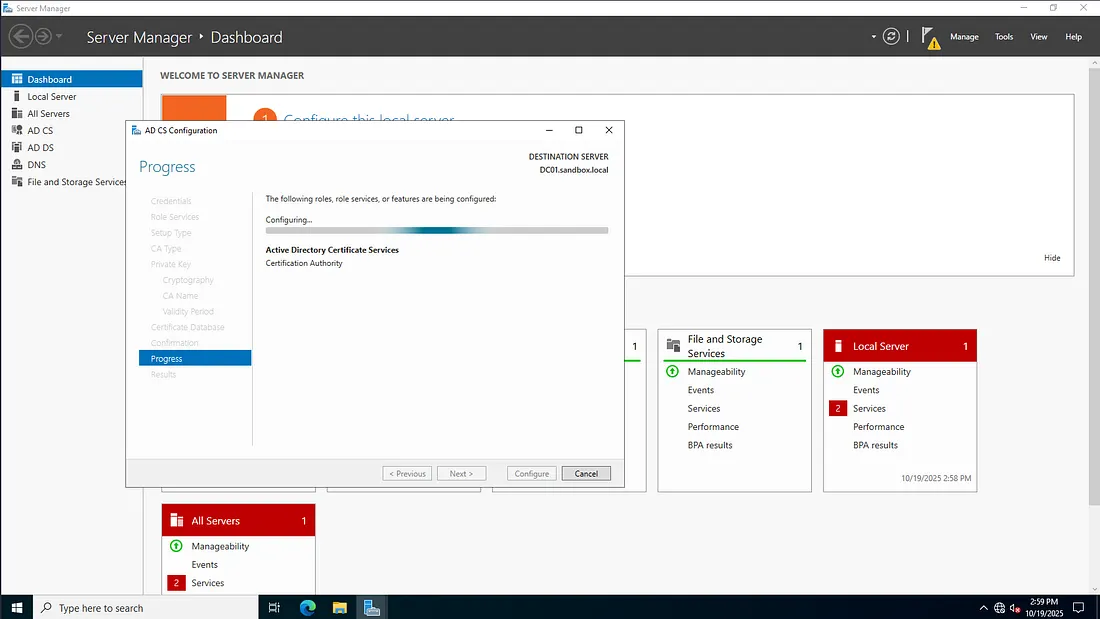
Task: Open the Tools menu
Action: click(1004, 37)
